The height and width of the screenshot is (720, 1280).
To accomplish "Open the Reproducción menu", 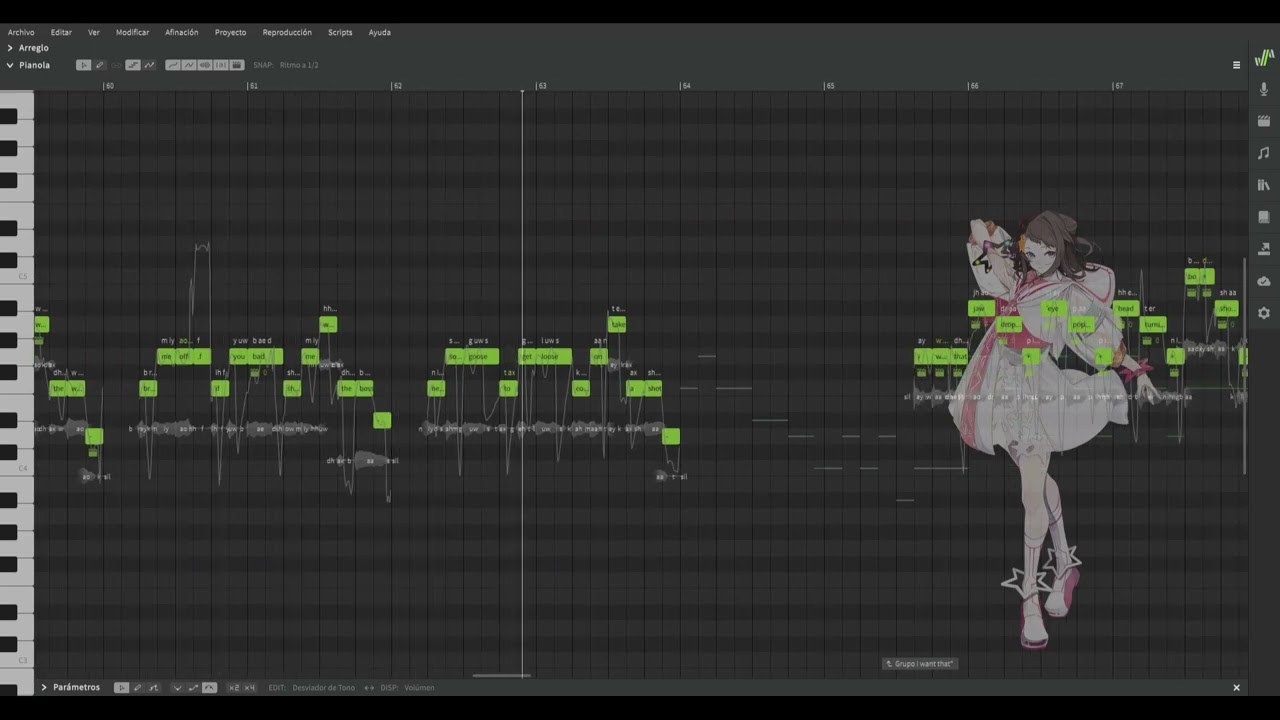I will pyautogui.click(x=287, y=32).
